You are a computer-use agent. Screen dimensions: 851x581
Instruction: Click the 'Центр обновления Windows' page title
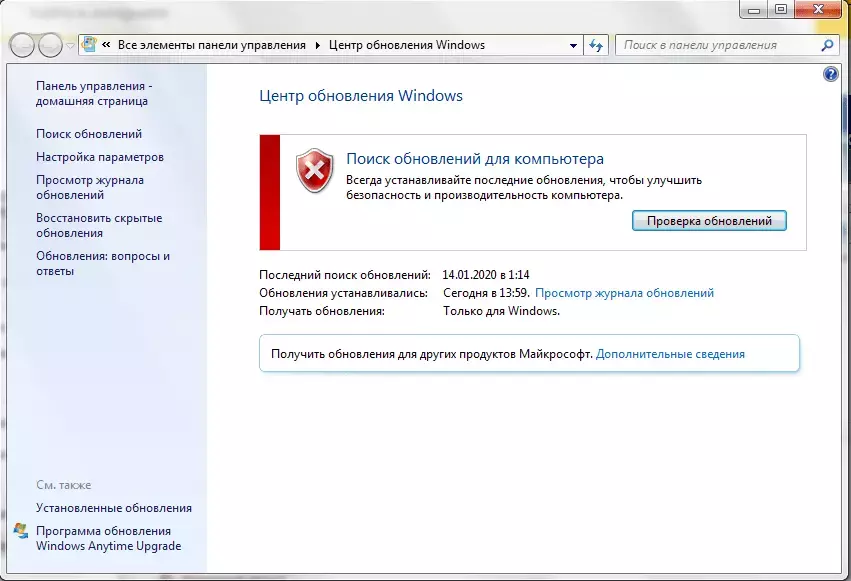pyautogui.click(x=361, y=96)
